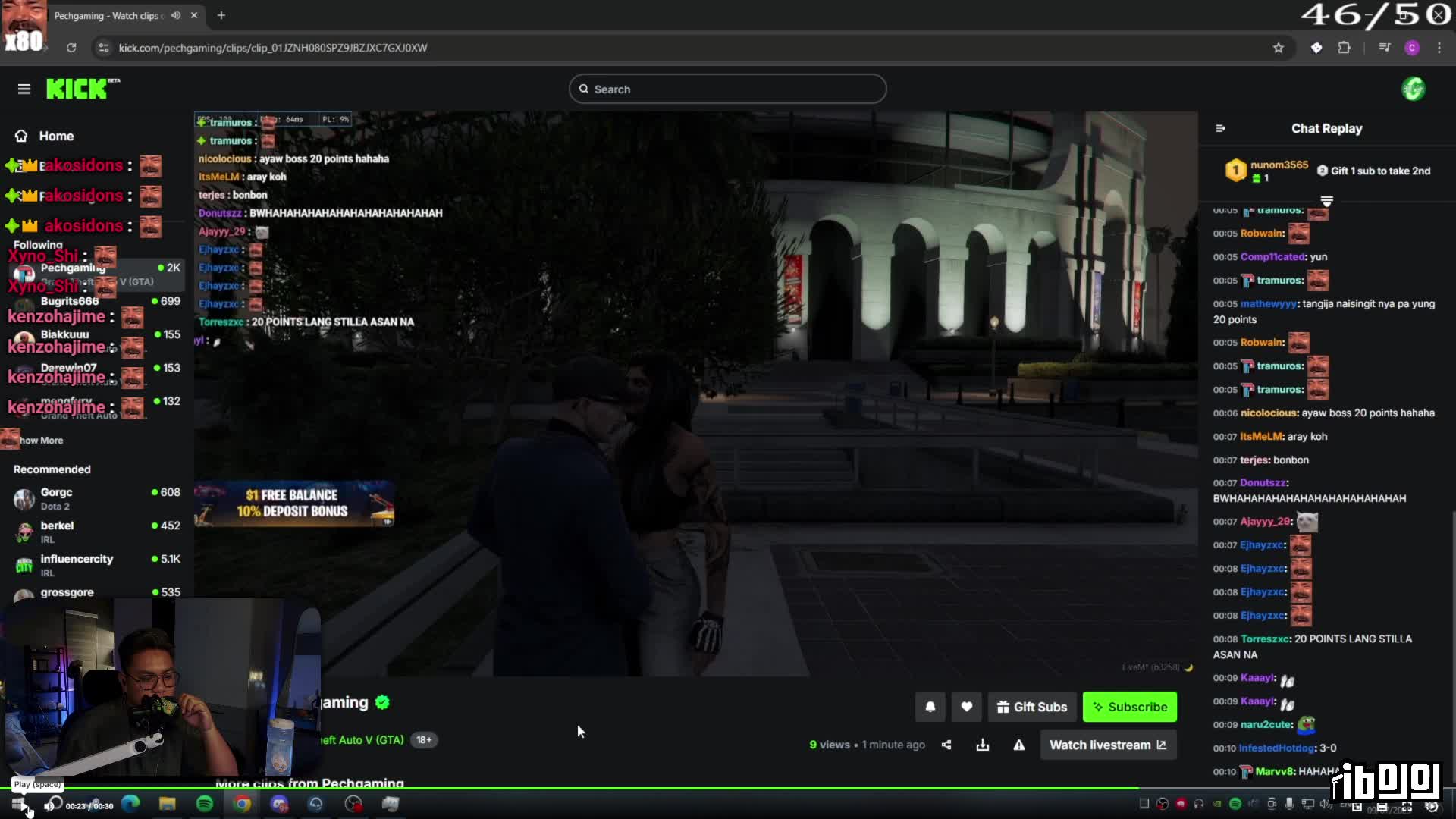Bookmark this page with the star icon
1456x819 pixels.
click(1279, 48)
